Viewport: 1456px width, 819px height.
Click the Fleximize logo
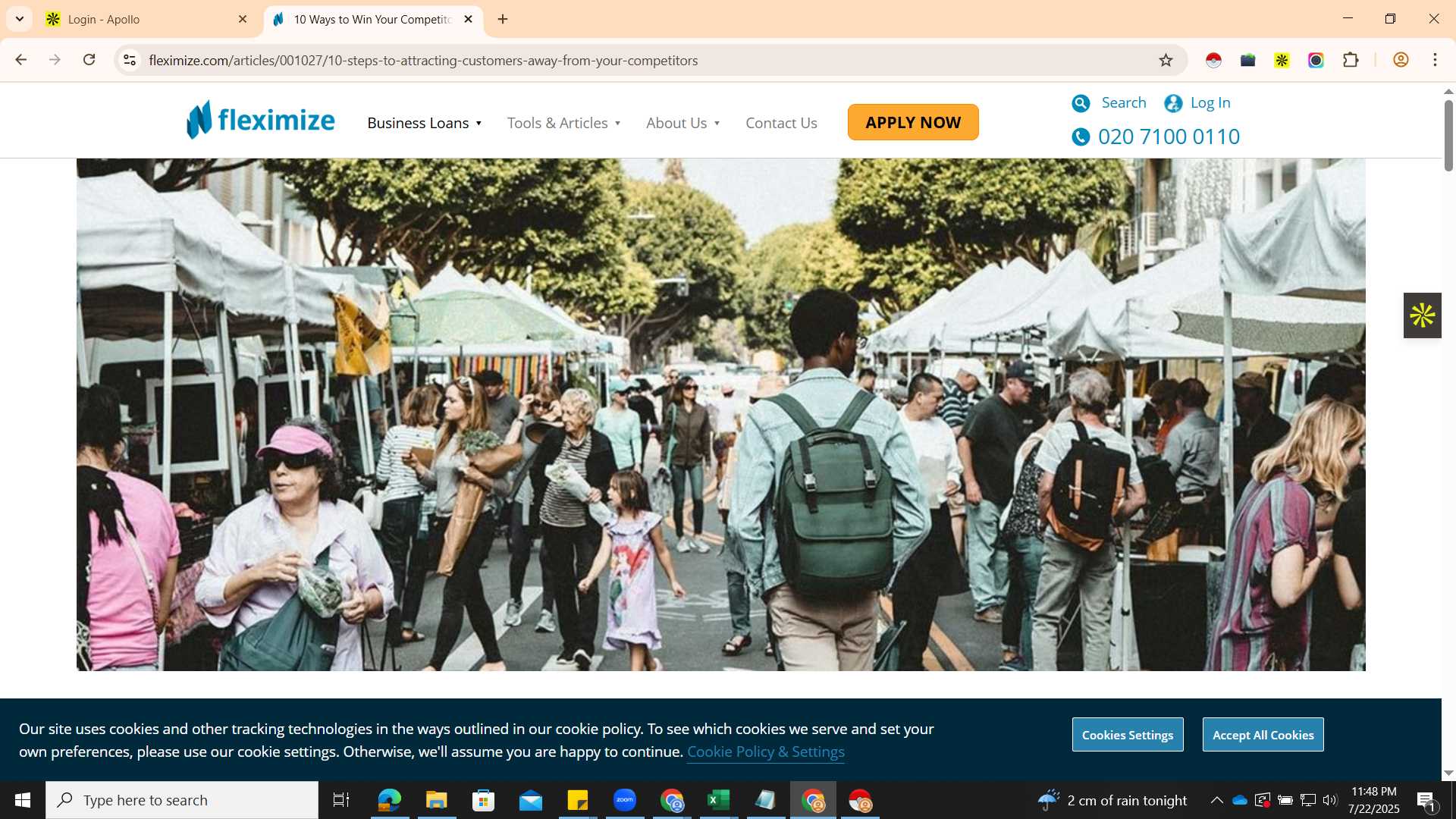pos(261,120)
